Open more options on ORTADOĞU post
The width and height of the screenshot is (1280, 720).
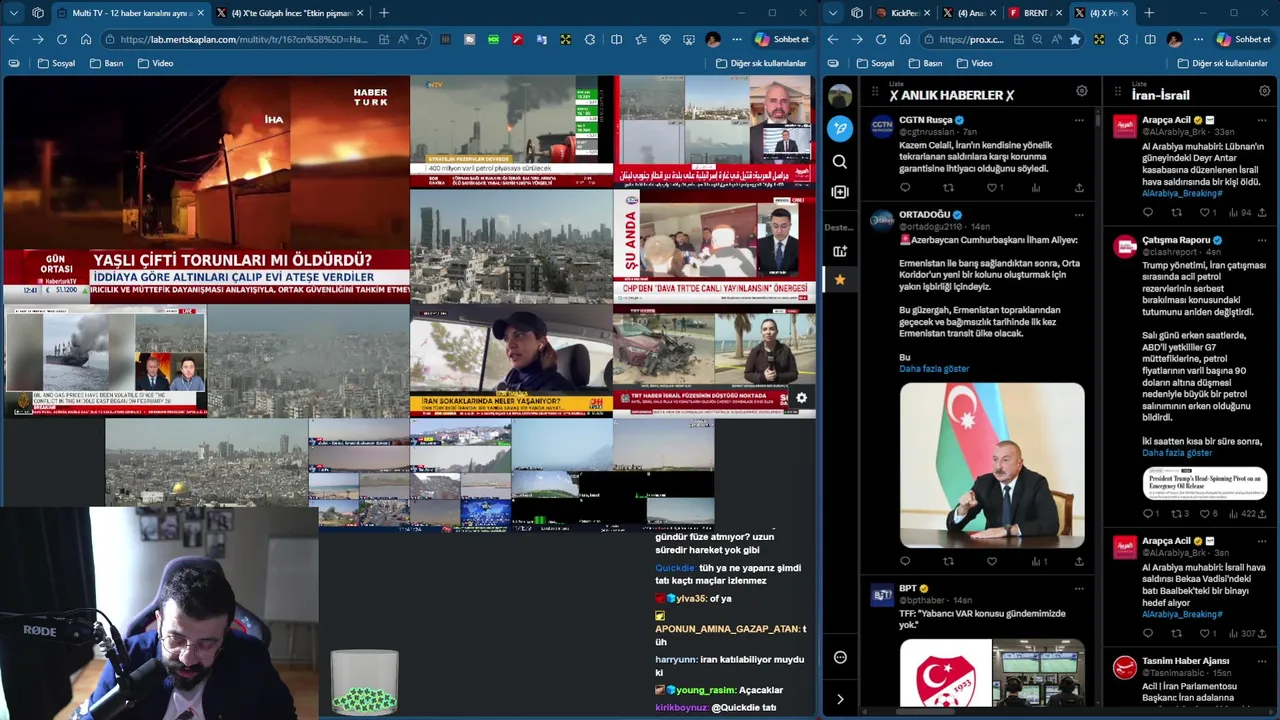[x=1079, y=214]
